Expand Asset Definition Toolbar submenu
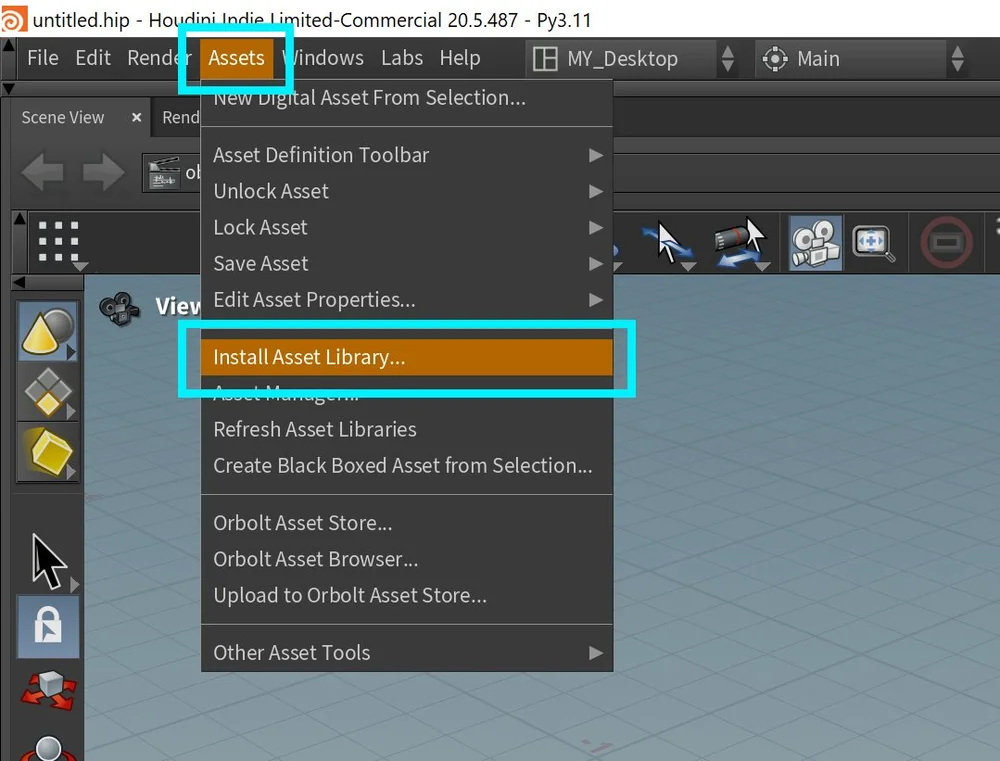 point(407,155)
